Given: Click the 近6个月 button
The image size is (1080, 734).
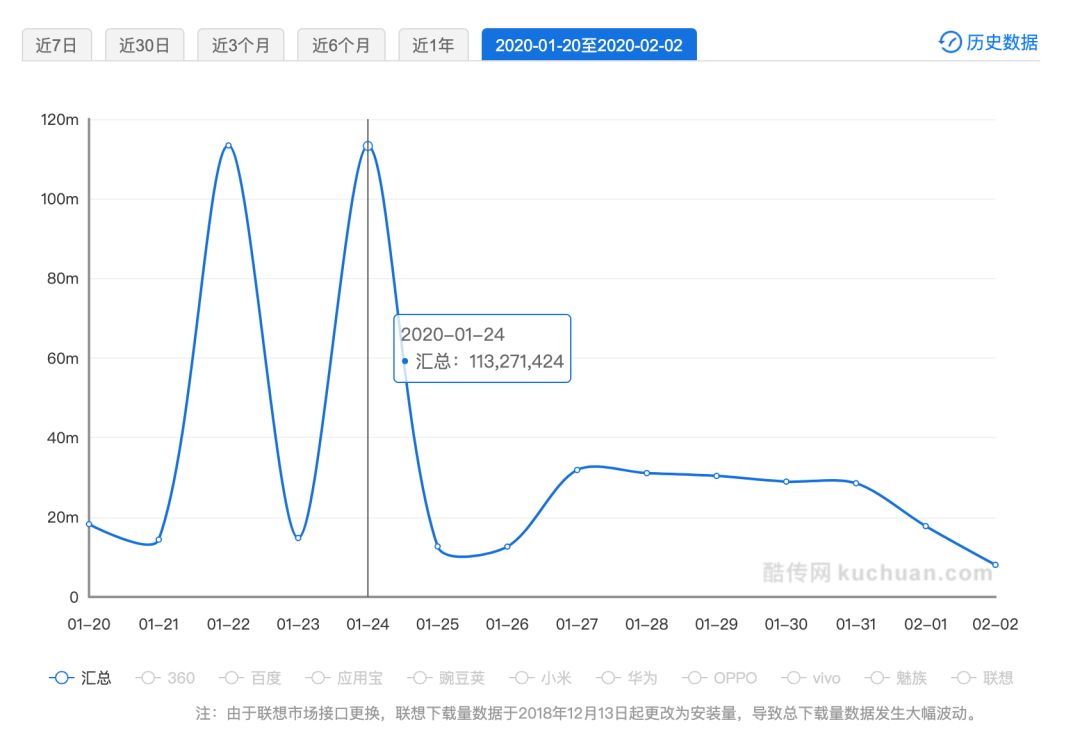Looking at the screenshot, I should [341, 44].
